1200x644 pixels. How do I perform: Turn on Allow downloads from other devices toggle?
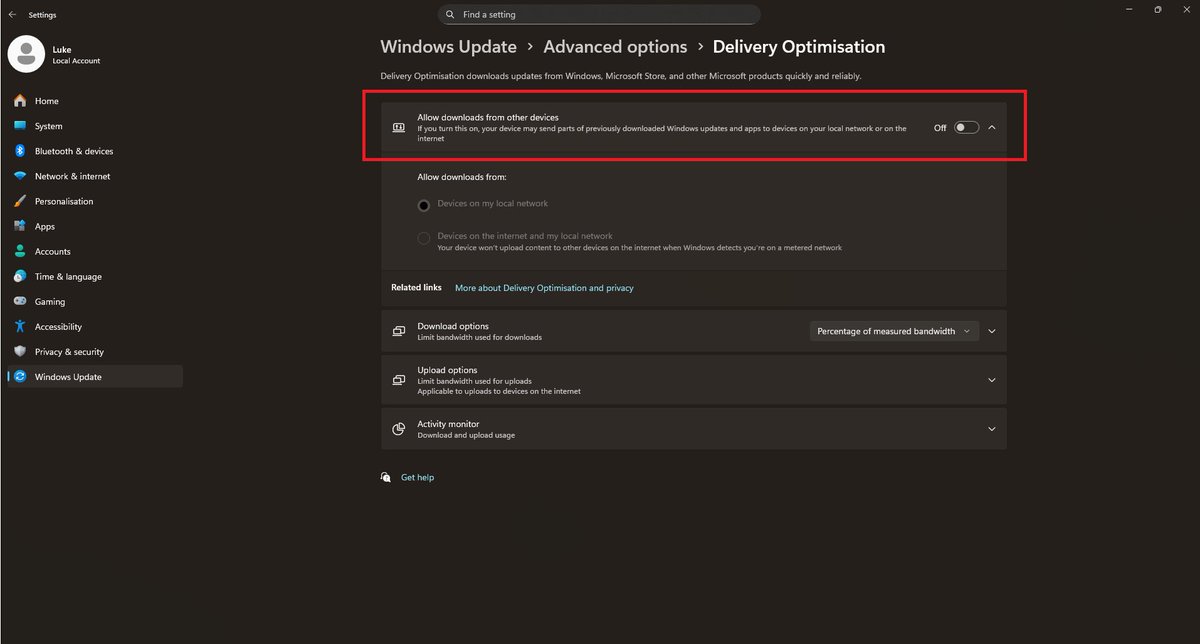[x=966, y=127]
